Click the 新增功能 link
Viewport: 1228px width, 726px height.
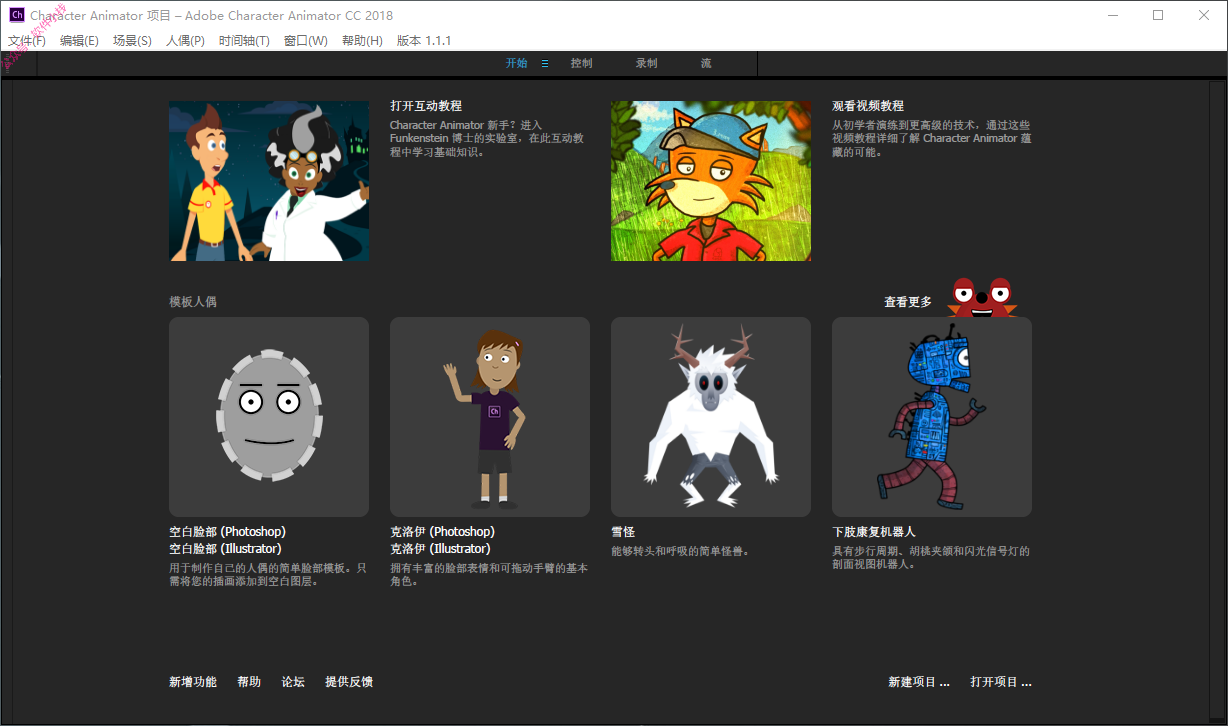pyautogui.click(x=193, y=682)
